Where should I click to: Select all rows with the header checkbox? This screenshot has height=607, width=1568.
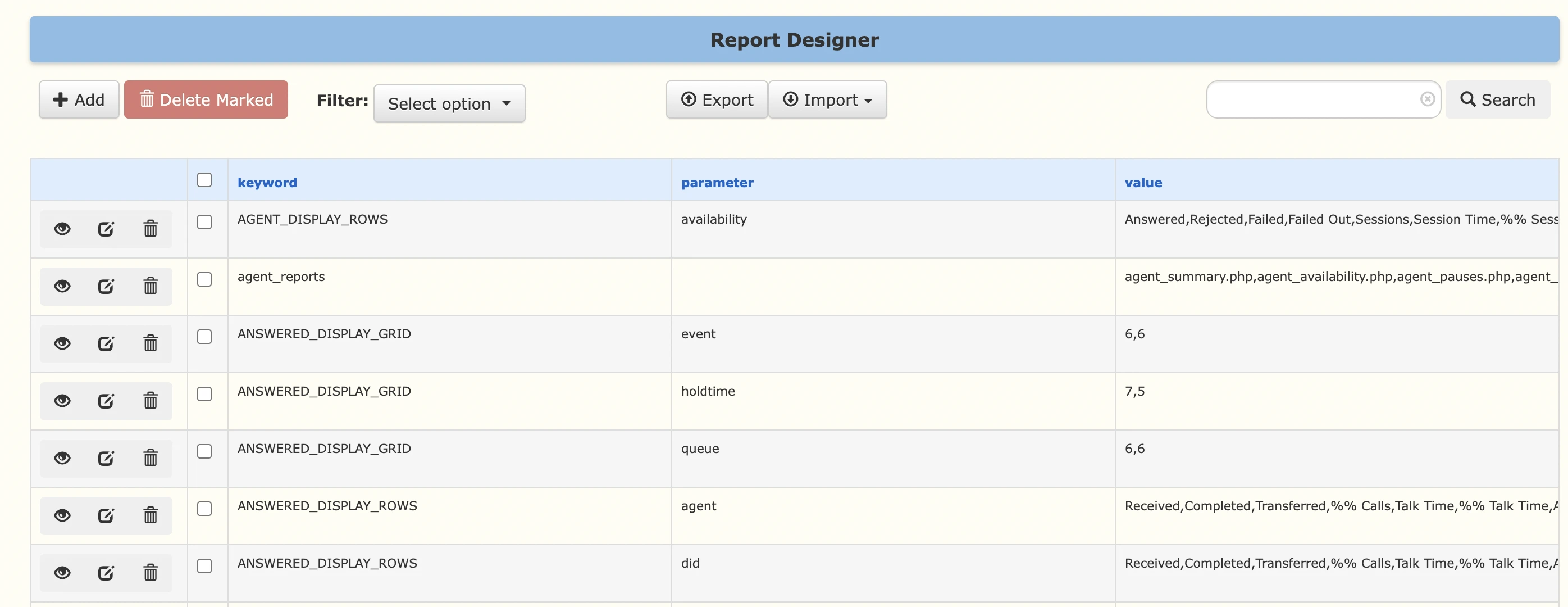[204, 180]
